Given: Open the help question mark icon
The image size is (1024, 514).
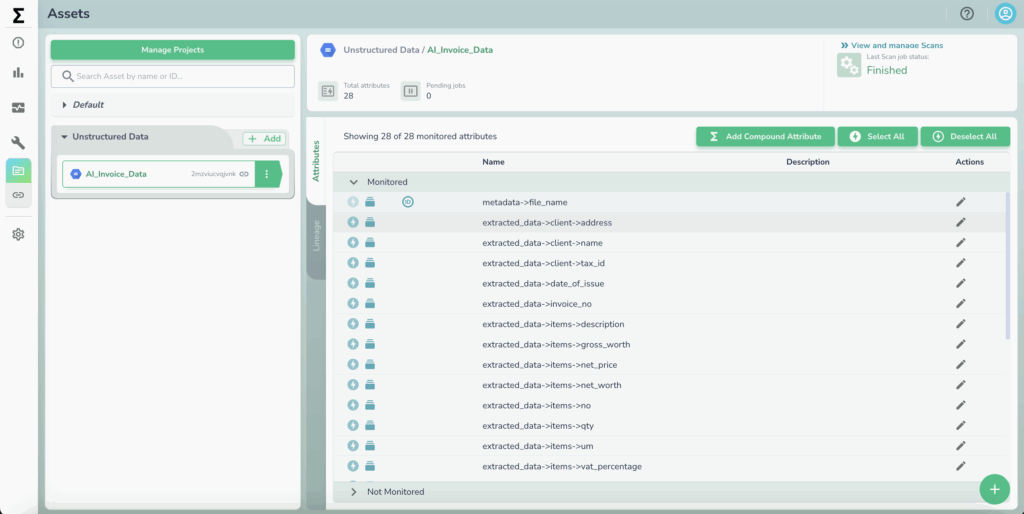Looking at the screenshot, I should [x=966, y=14].
